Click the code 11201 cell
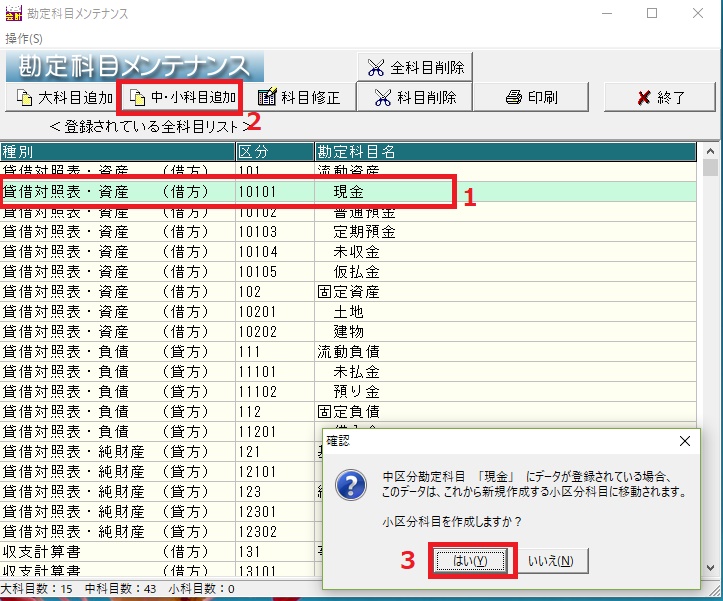Viewport: 723px width, 601px height. pyautogui.click(x=275, y=432)
